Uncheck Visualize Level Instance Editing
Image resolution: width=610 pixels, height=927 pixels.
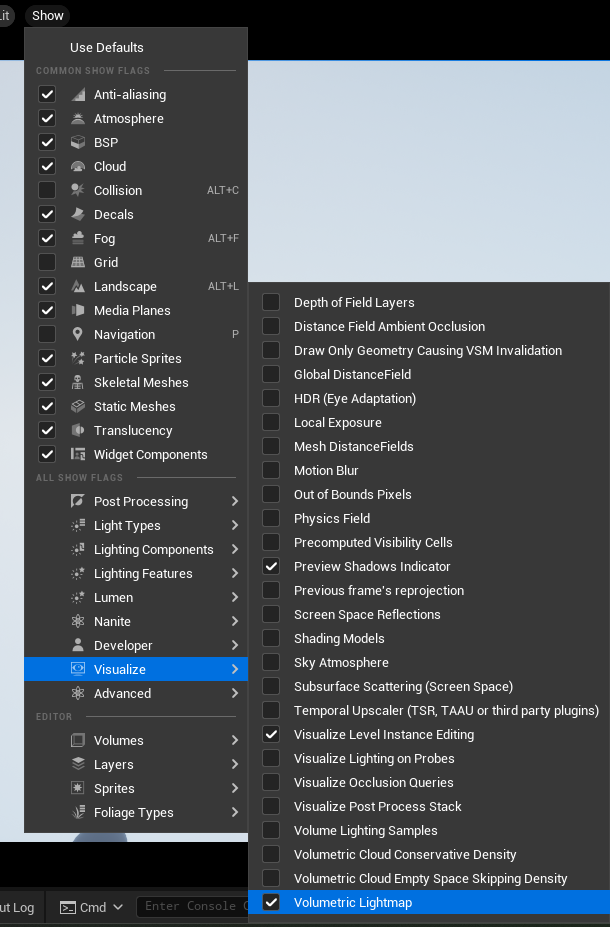pyautogui.click(x=271, y=735)
